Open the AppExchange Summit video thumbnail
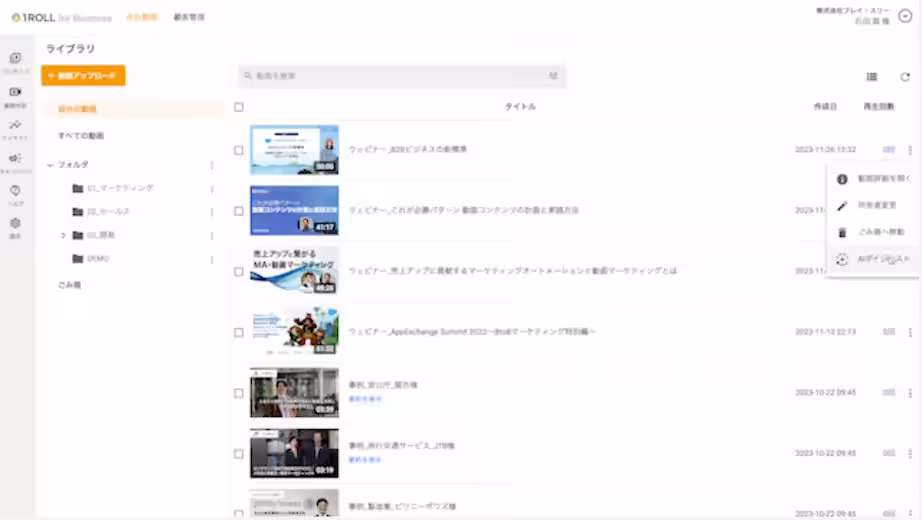This screenshot has height=520, width=922. pos(294,332)
